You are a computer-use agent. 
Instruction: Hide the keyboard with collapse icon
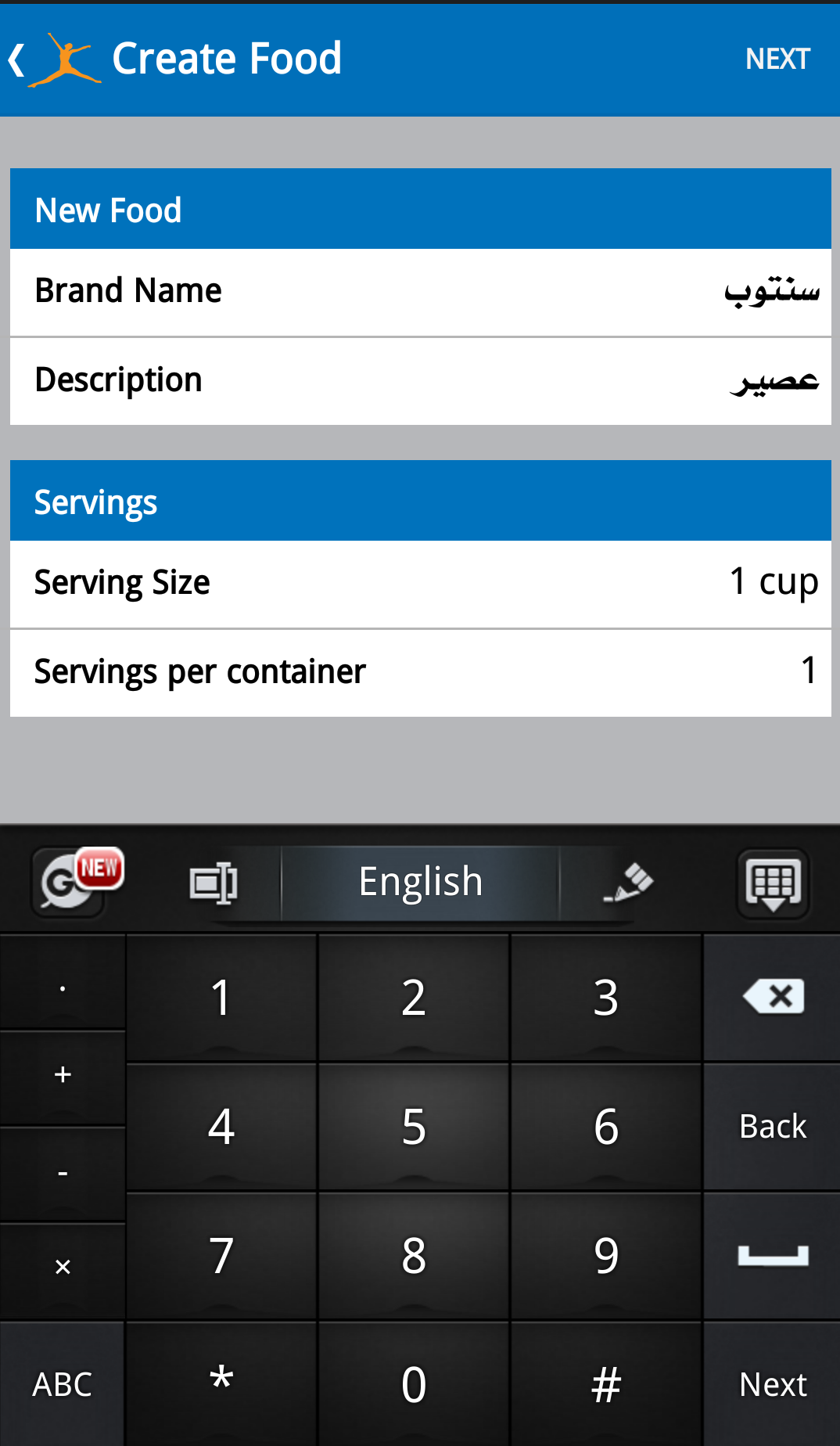pyautogui.click(x=773, y=884)
